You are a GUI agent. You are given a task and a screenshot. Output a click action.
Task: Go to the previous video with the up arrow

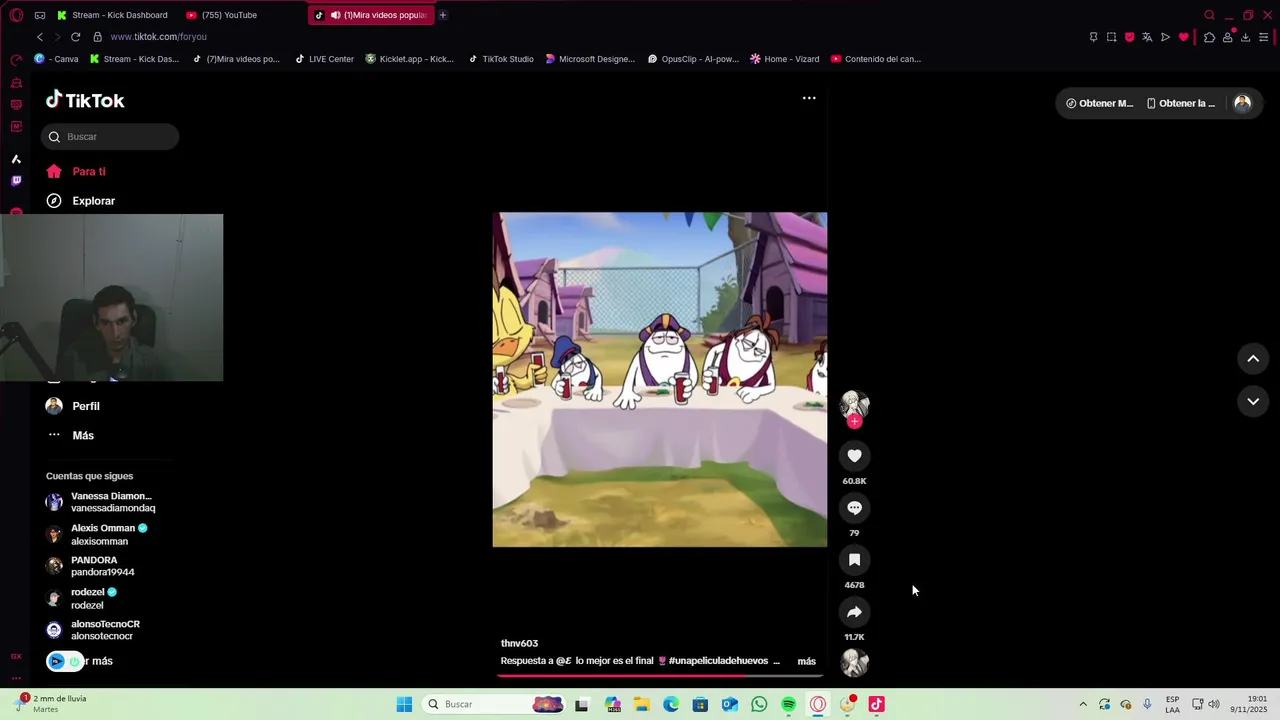point(1253,359)
